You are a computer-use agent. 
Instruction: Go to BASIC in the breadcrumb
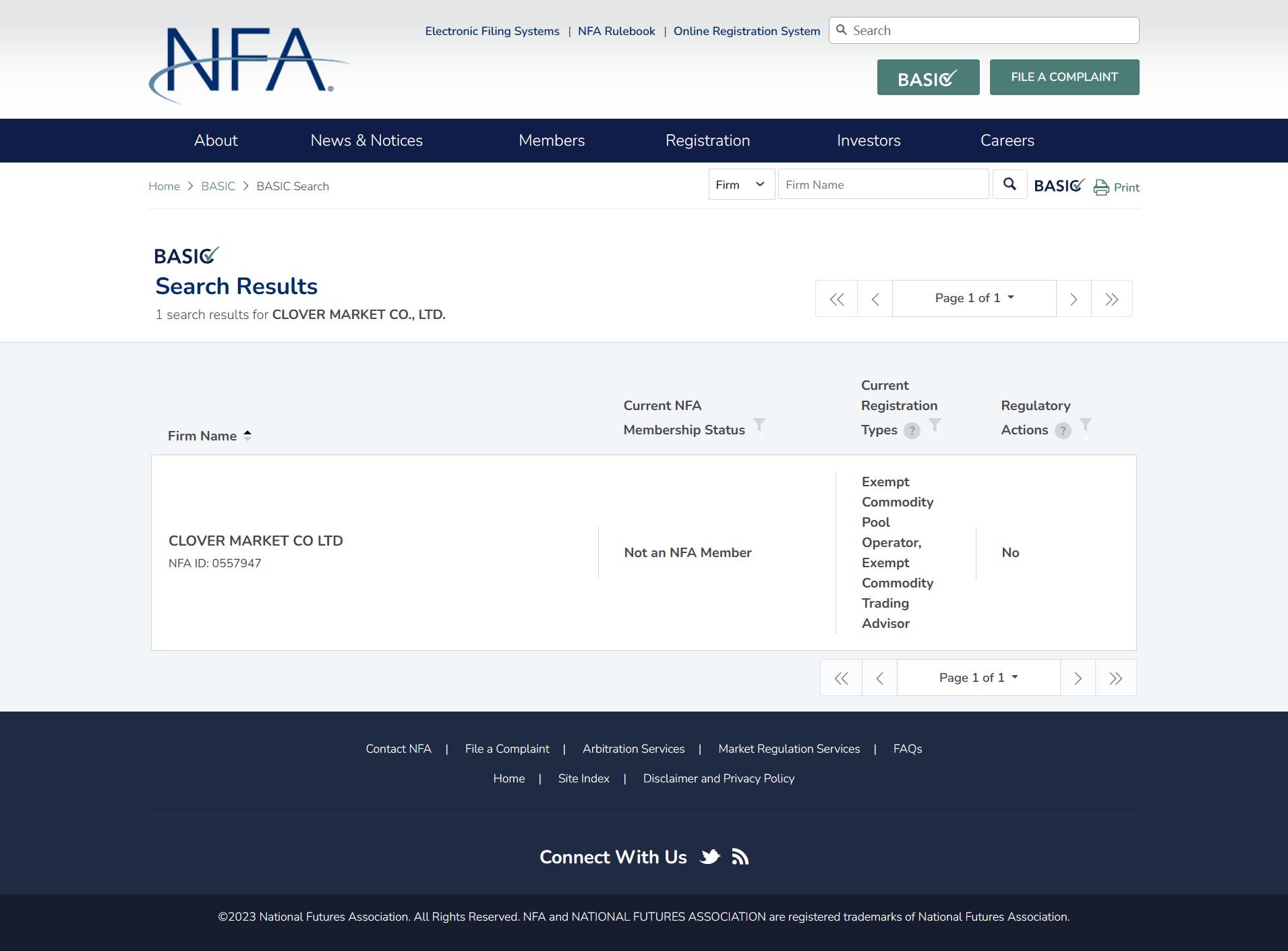point(218,186)
